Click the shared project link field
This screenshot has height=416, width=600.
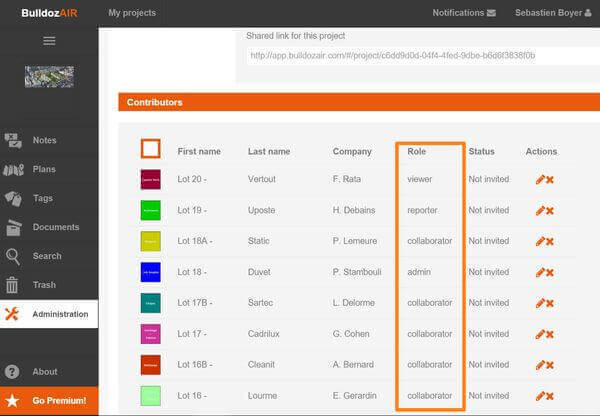pyautogui.click(x=423, y=56)
